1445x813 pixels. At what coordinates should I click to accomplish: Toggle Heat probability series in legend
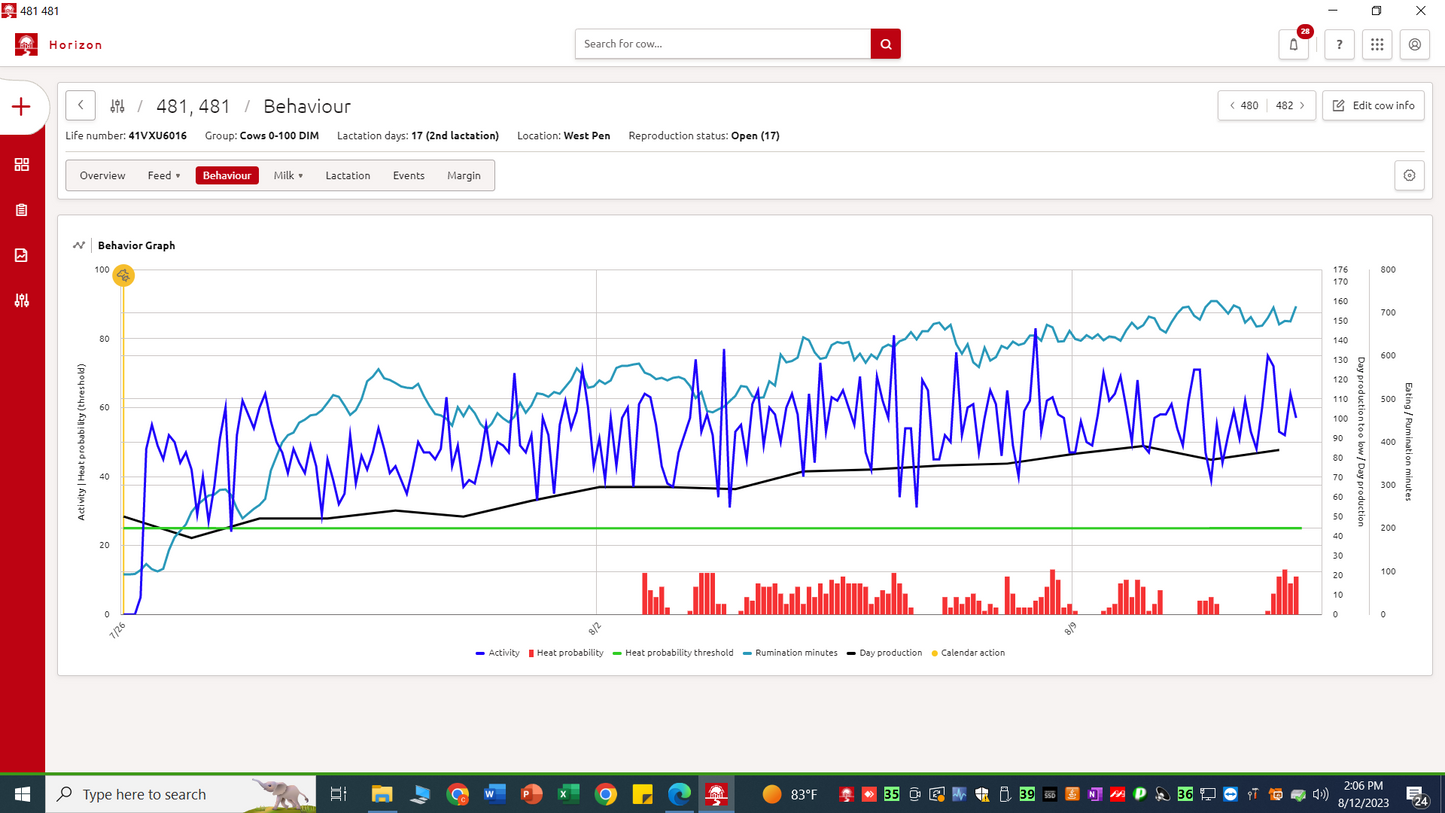[569, 653]
